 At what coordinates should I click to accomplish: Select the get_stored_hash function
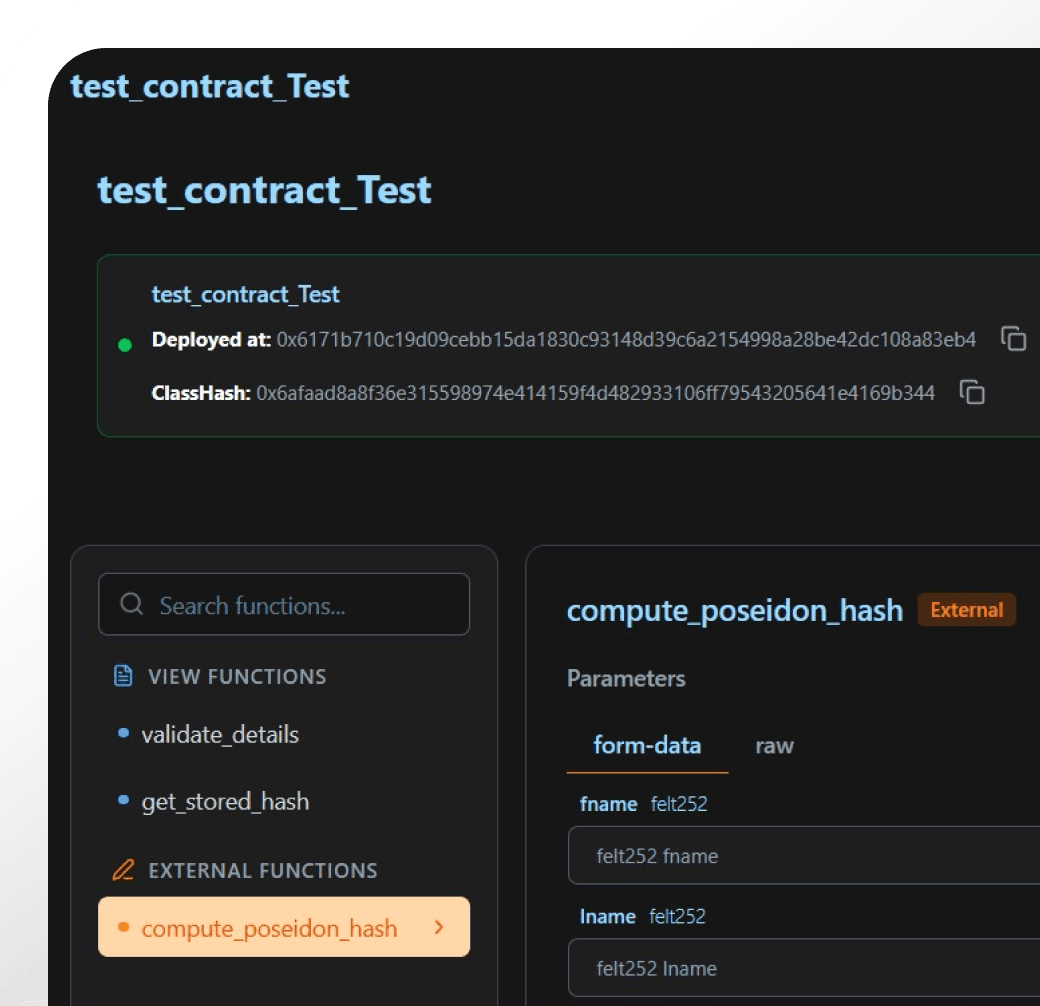[x=225, y=802]
